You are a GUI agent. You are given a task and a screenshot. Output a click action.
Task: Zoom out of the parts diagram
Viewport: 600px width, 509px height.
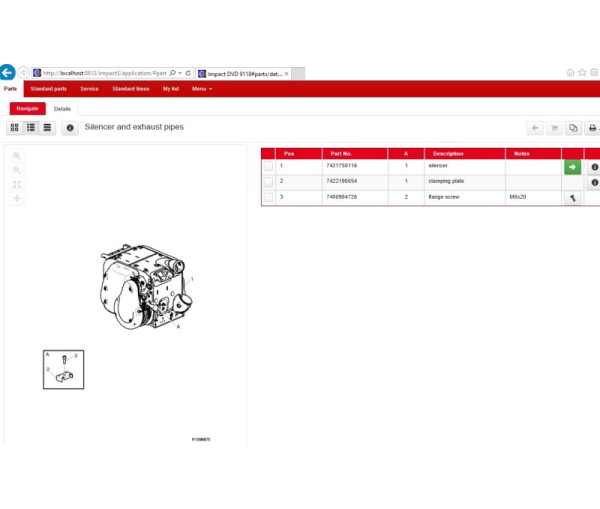pos(17,170)
